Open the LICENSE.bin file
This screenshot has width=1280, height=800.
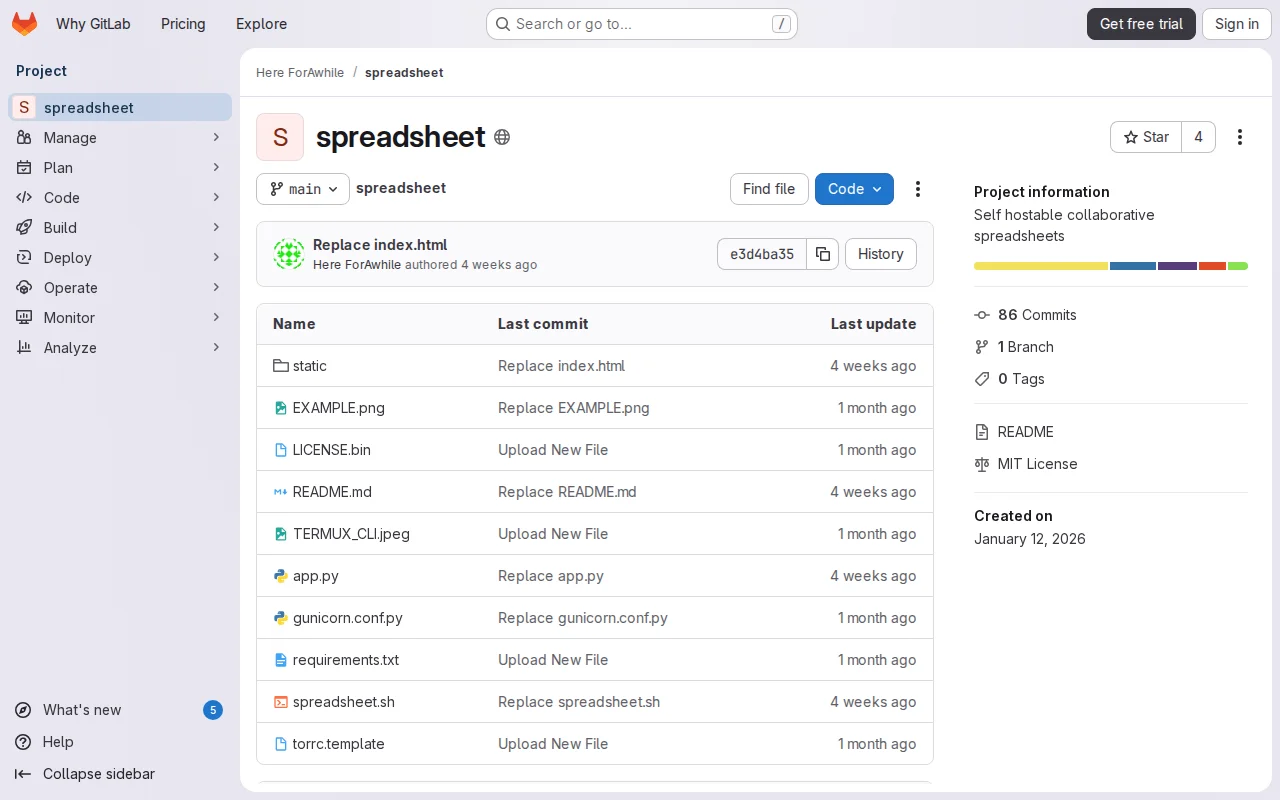coord(332,450)
